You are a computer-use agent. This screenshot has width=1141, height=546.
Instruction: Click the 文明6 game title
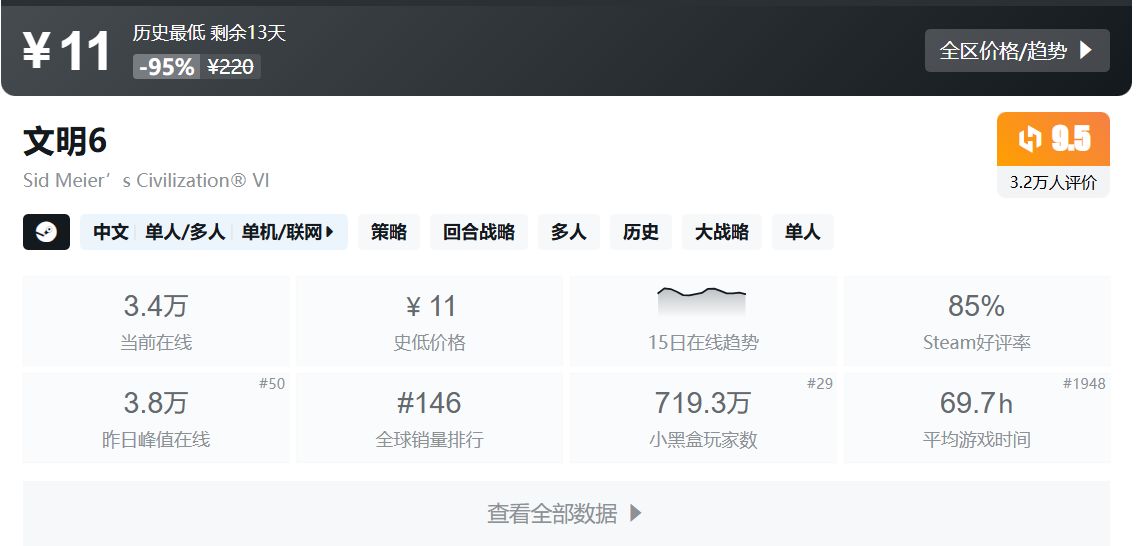click(65, 141)
